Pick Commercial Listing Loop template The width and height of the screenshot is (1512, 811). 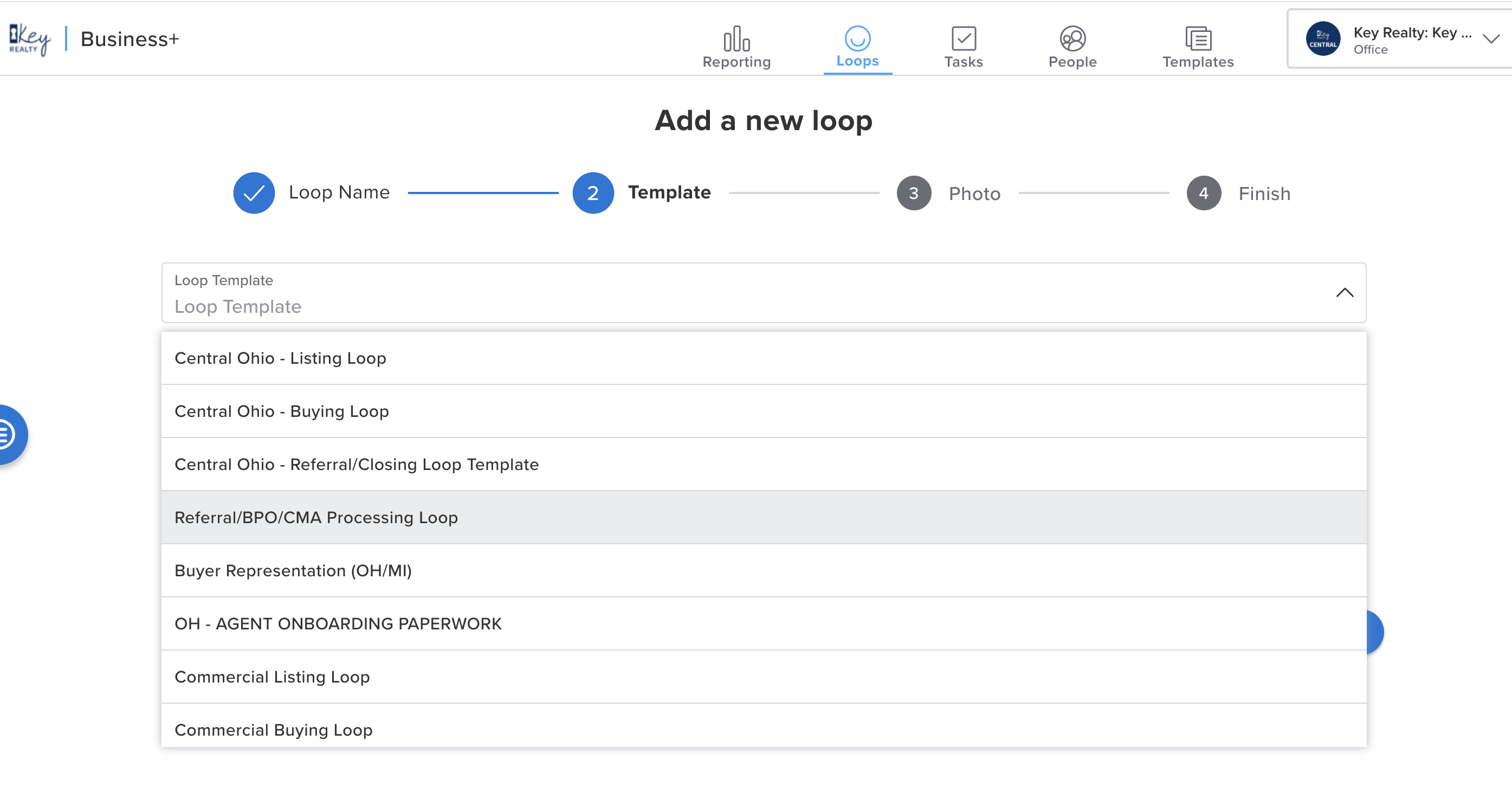click(764, 677)
